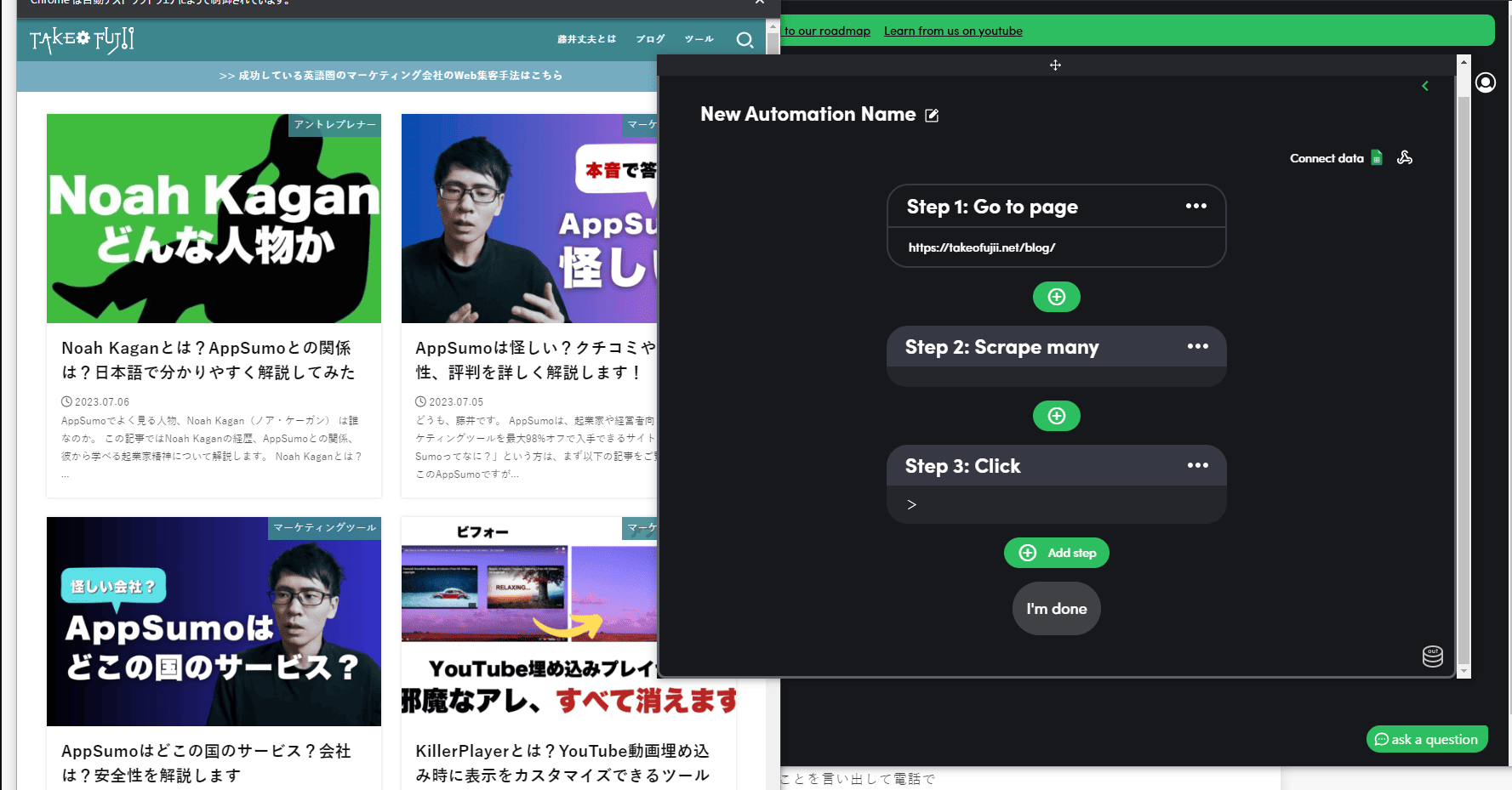Screen dimensions: 1512x790
Task: Click the webhook connect icon
Action: click(1405, 157)
